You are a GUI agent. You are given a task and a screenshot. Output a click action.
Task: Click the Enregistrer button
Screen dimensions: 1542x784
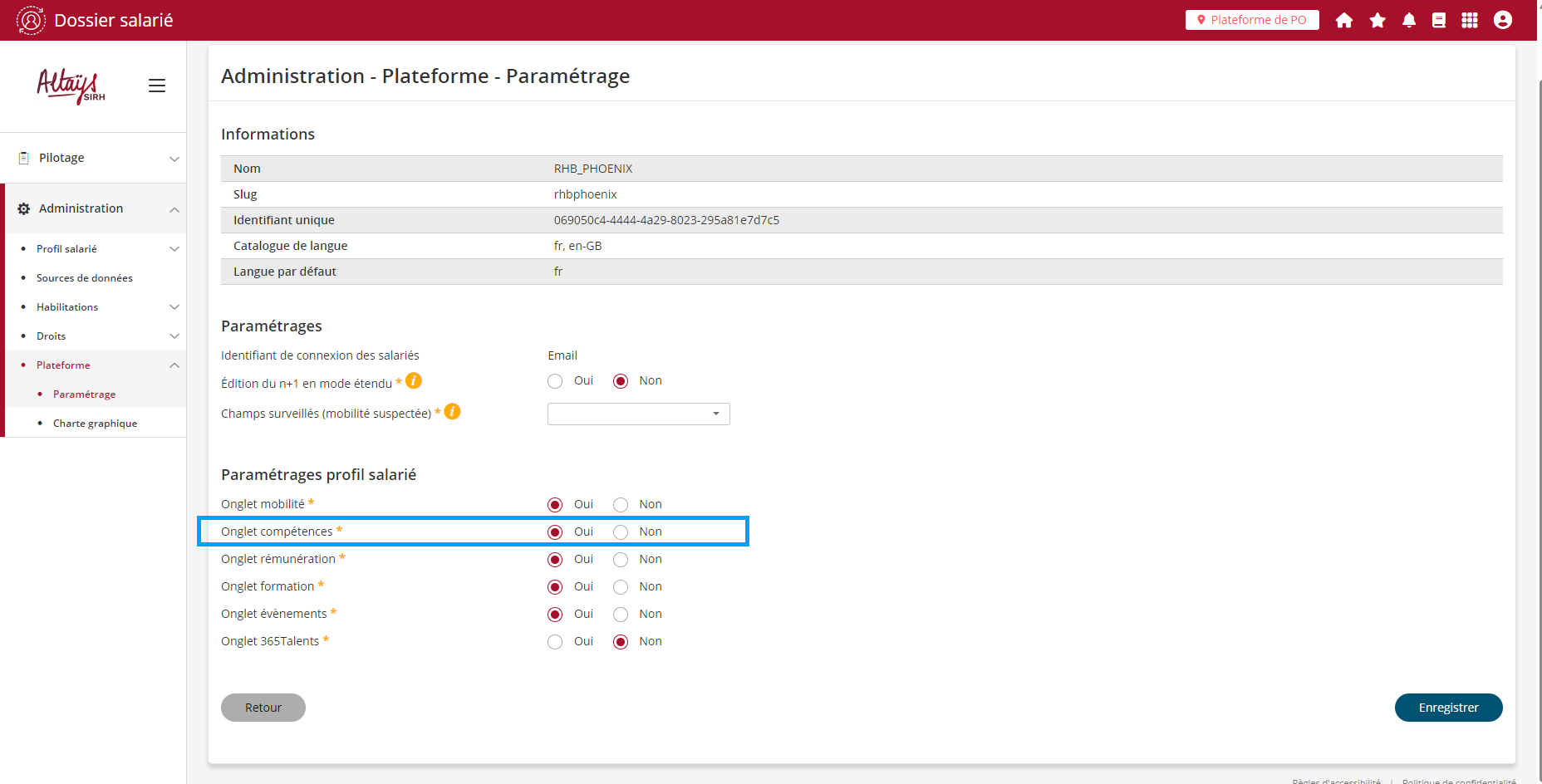pos(1448,708)
